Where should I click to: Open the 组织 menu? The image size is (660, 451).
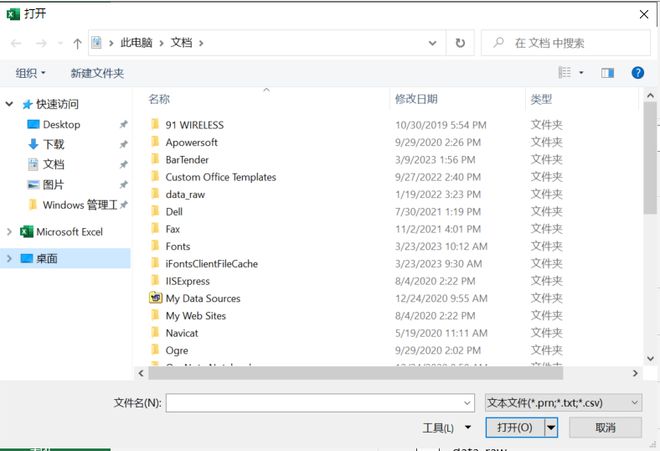point(30,73)
